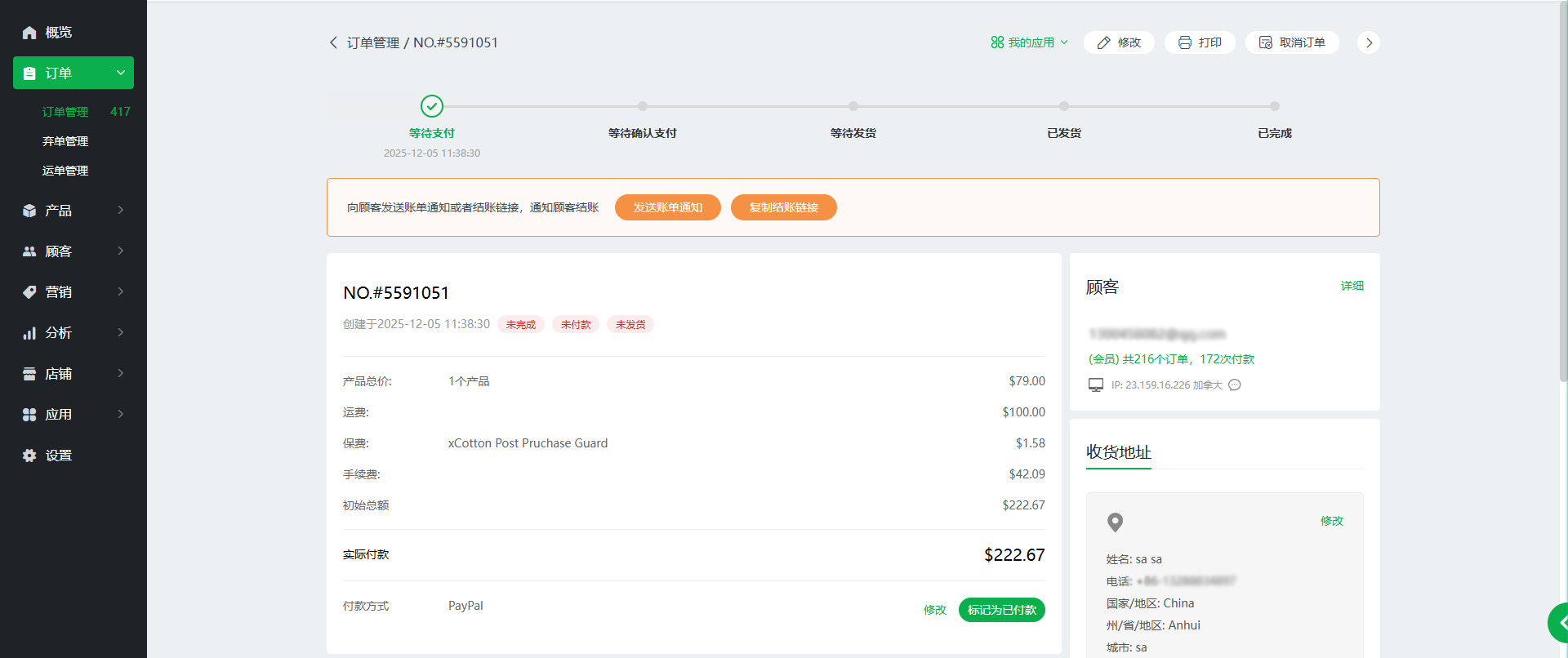
Task: Click the comment bubble icon beside IP address
Action: click(x=1235, y=385)
